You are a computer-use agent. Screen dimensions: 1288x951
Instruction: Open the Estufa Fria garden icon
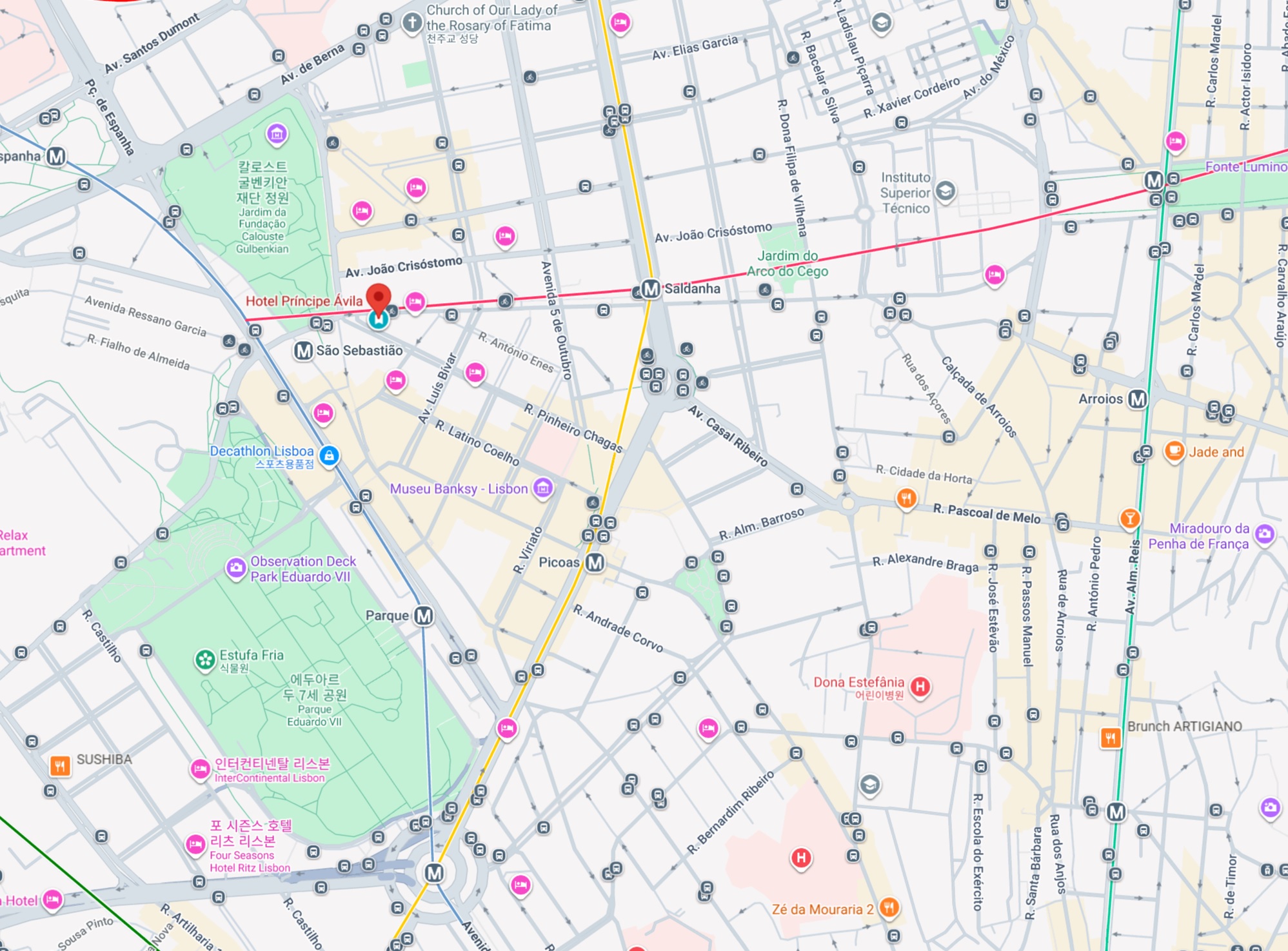coord(205,660)
